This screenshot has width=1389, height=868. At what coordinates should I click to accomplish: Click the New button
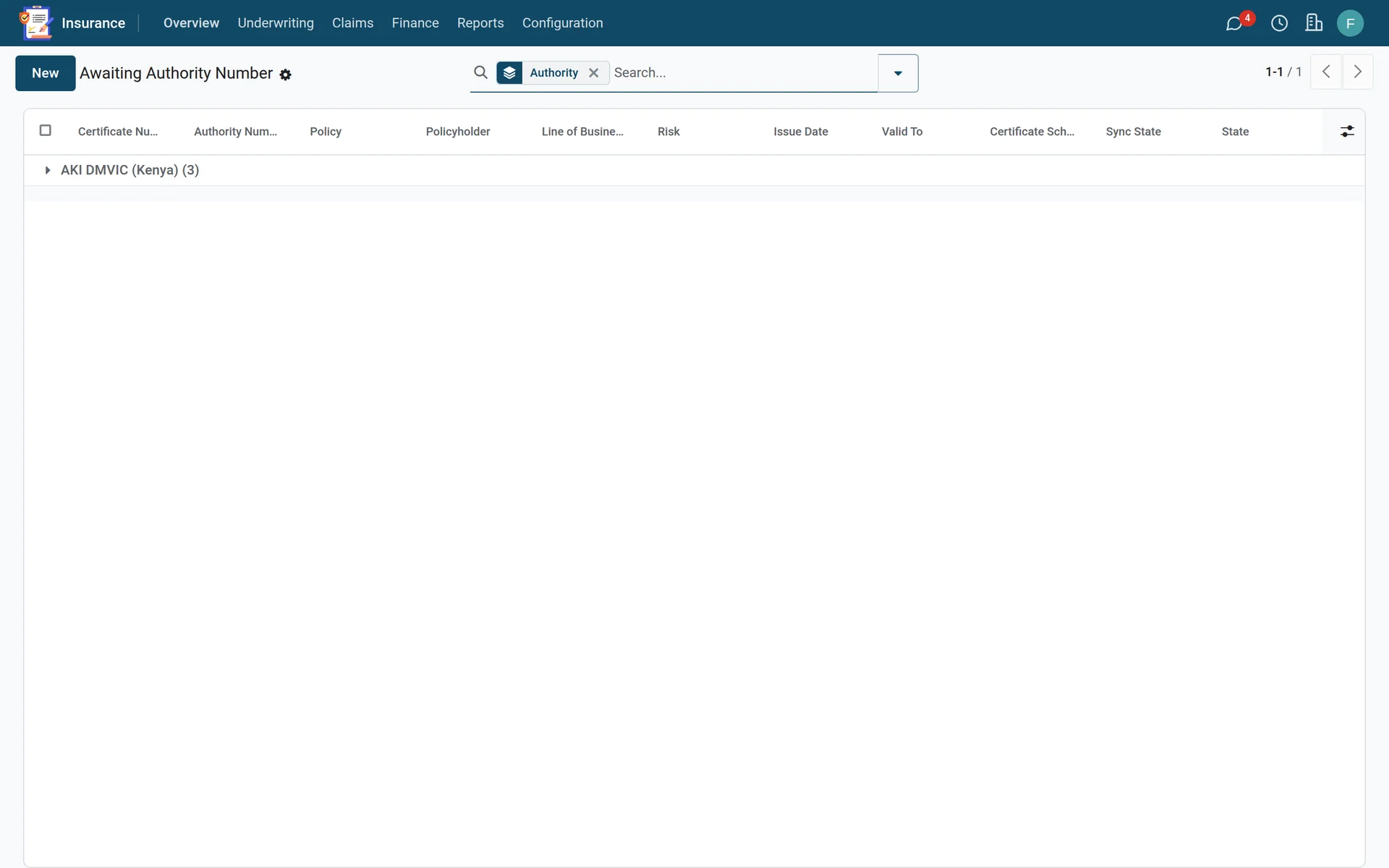tap(46, 73)
